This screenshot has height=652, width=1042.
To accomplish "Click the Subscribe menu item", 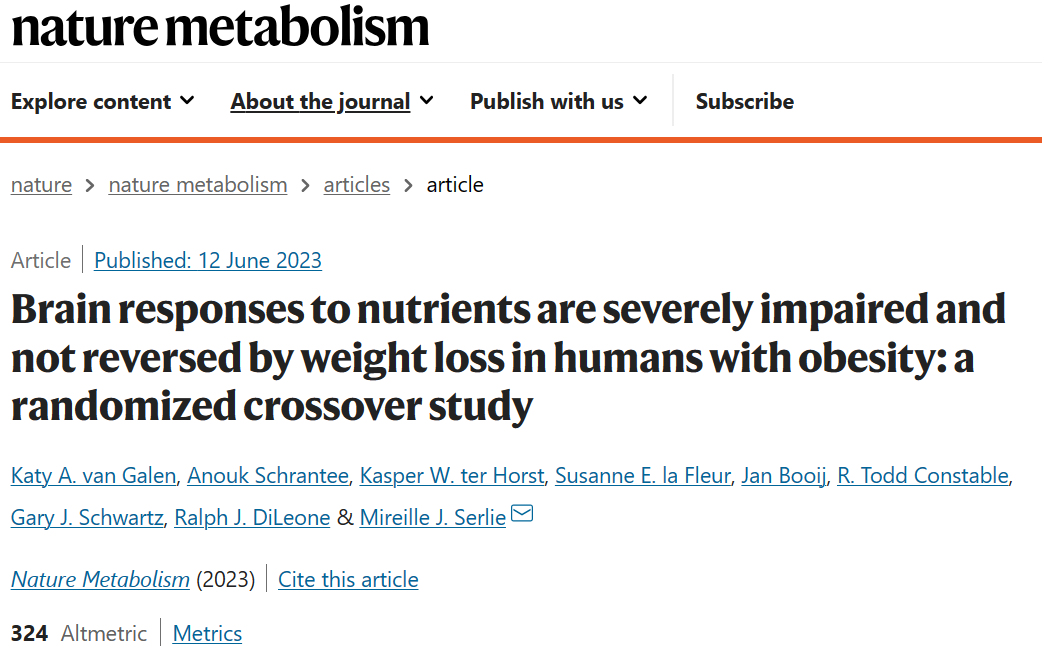I will [x=744, y=101].
